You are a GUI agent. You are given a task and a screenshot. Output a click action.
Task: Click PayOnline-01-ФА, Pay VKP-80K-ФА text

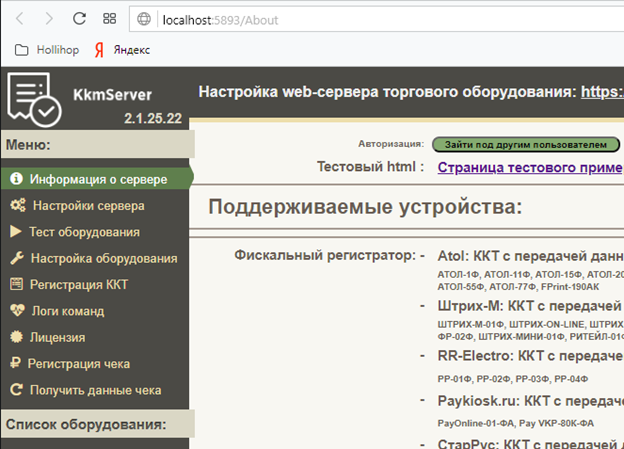pyautogui.click(x=516, y=424)
